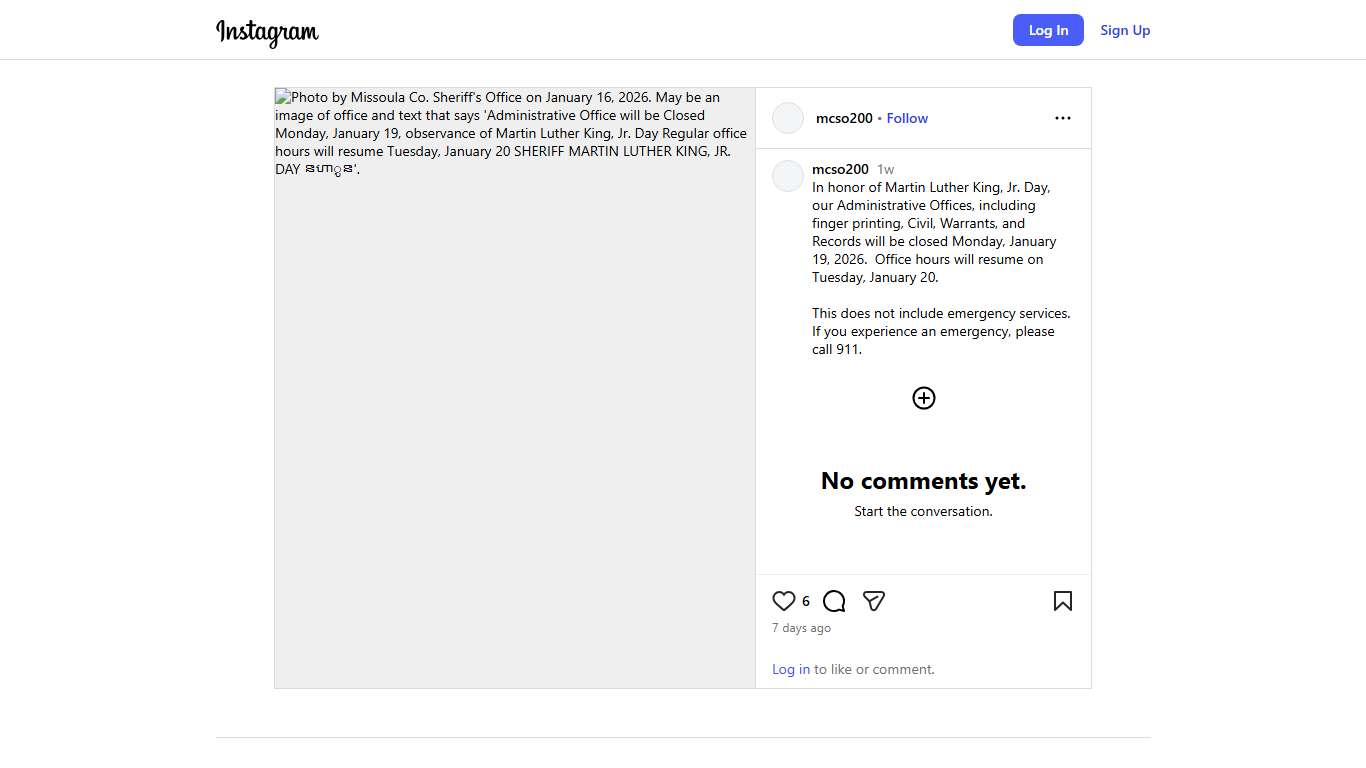Expand more comments with plus circle icon
The height and width of the screenshot is (768, 1366).
[x=923, y=398]
